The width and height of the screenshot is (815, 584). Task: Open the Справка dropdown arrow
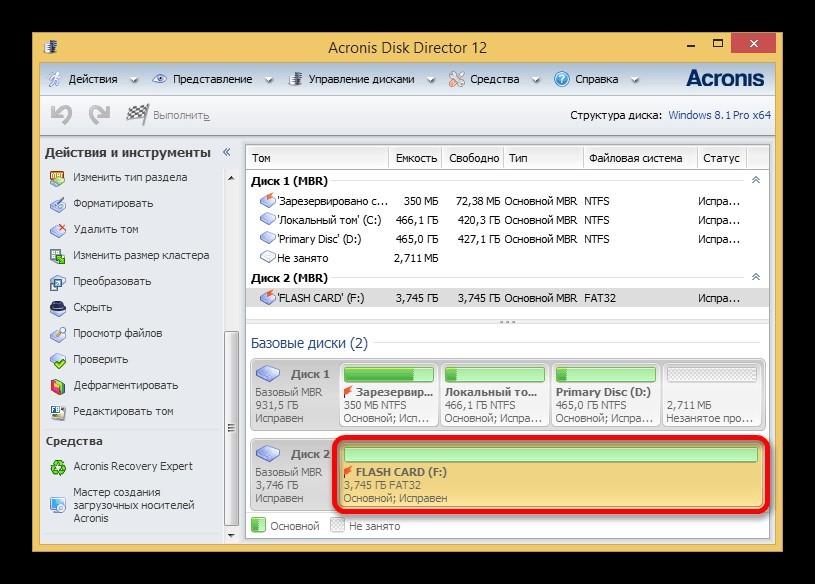click(635, 80)
